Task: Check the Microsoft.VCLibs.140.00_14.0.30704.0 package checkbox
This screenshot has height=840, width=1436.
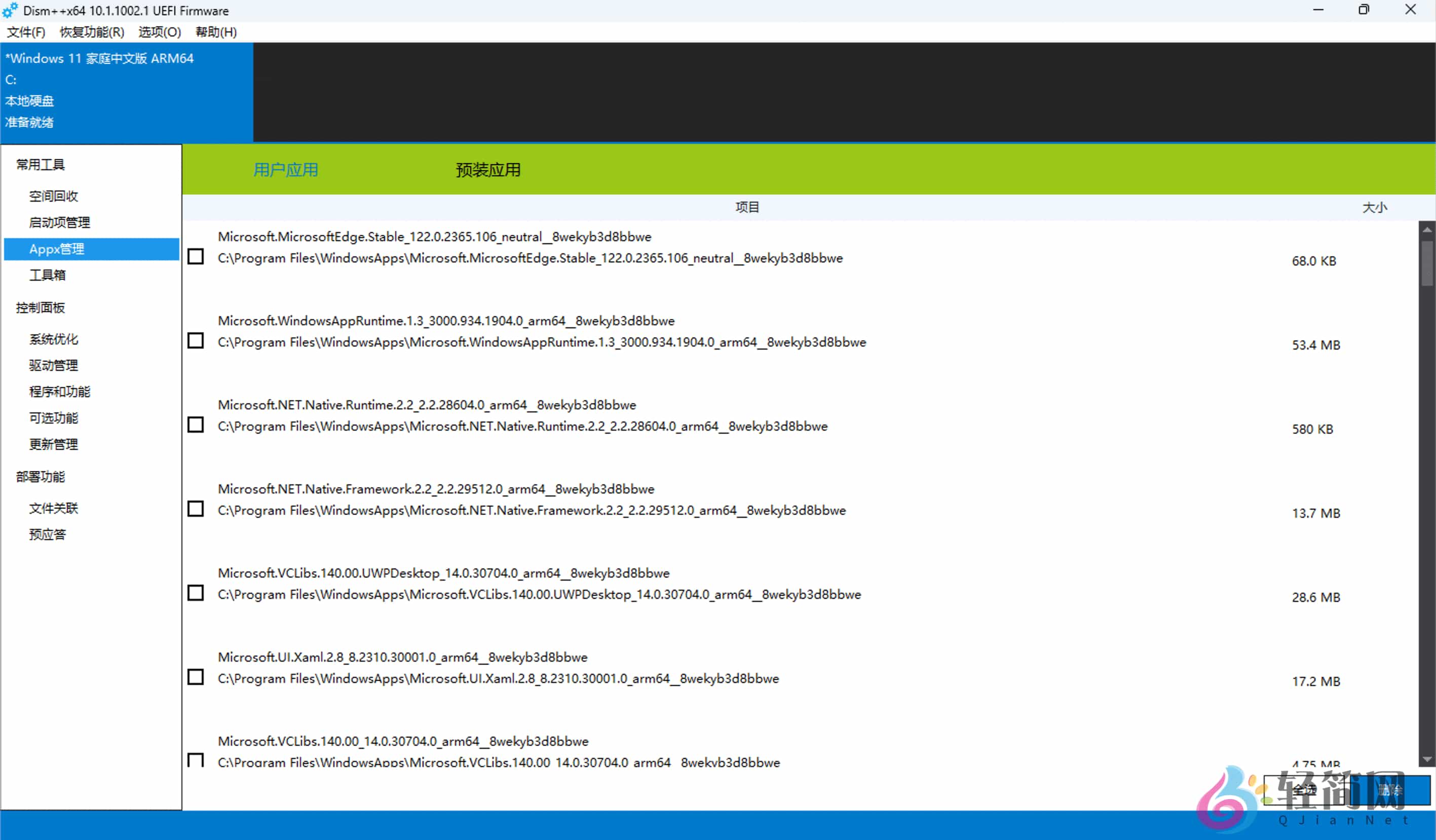Action: 196,759
